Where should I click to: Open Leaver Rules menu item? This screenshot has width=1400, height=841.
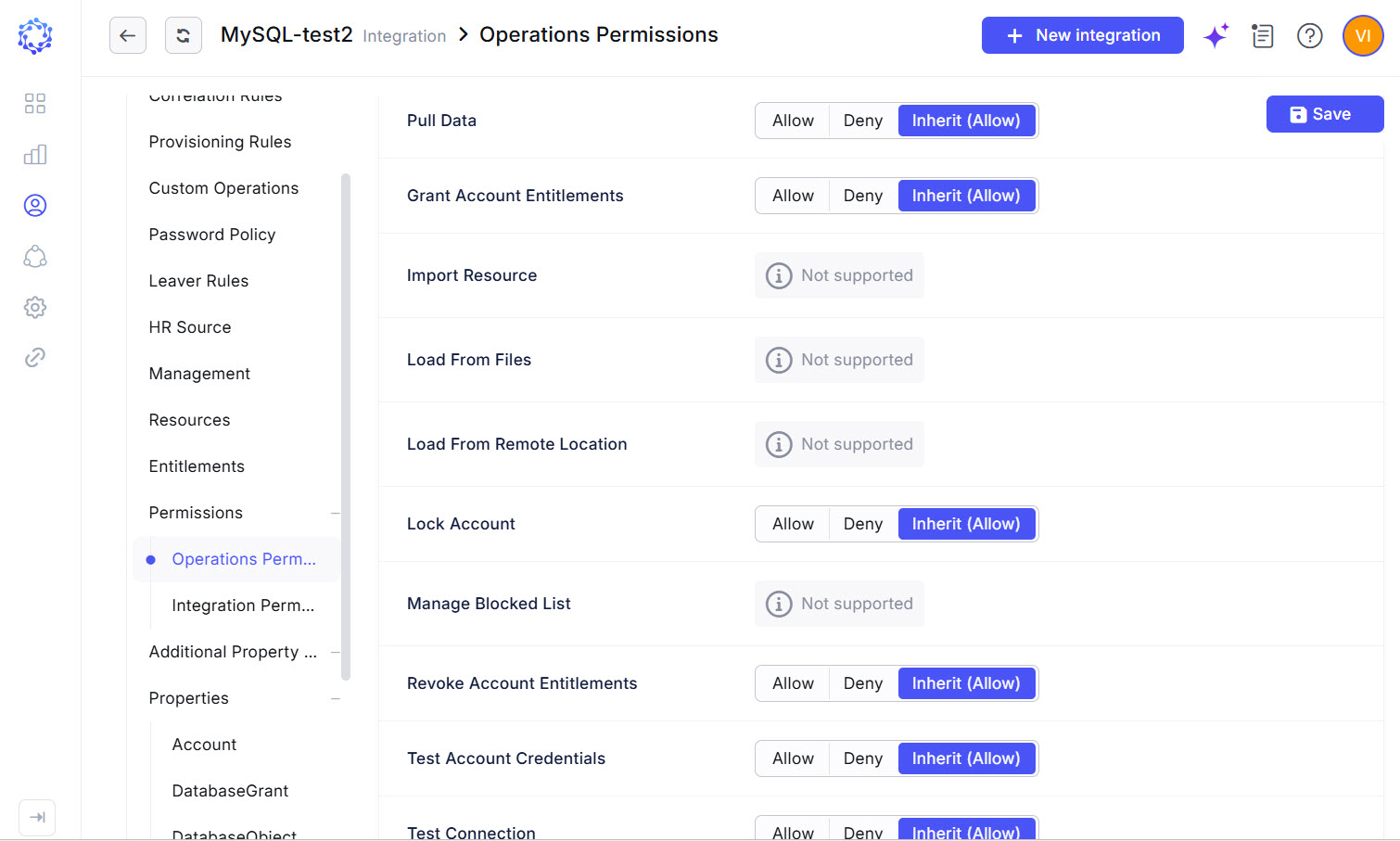(x=198, y=281)
